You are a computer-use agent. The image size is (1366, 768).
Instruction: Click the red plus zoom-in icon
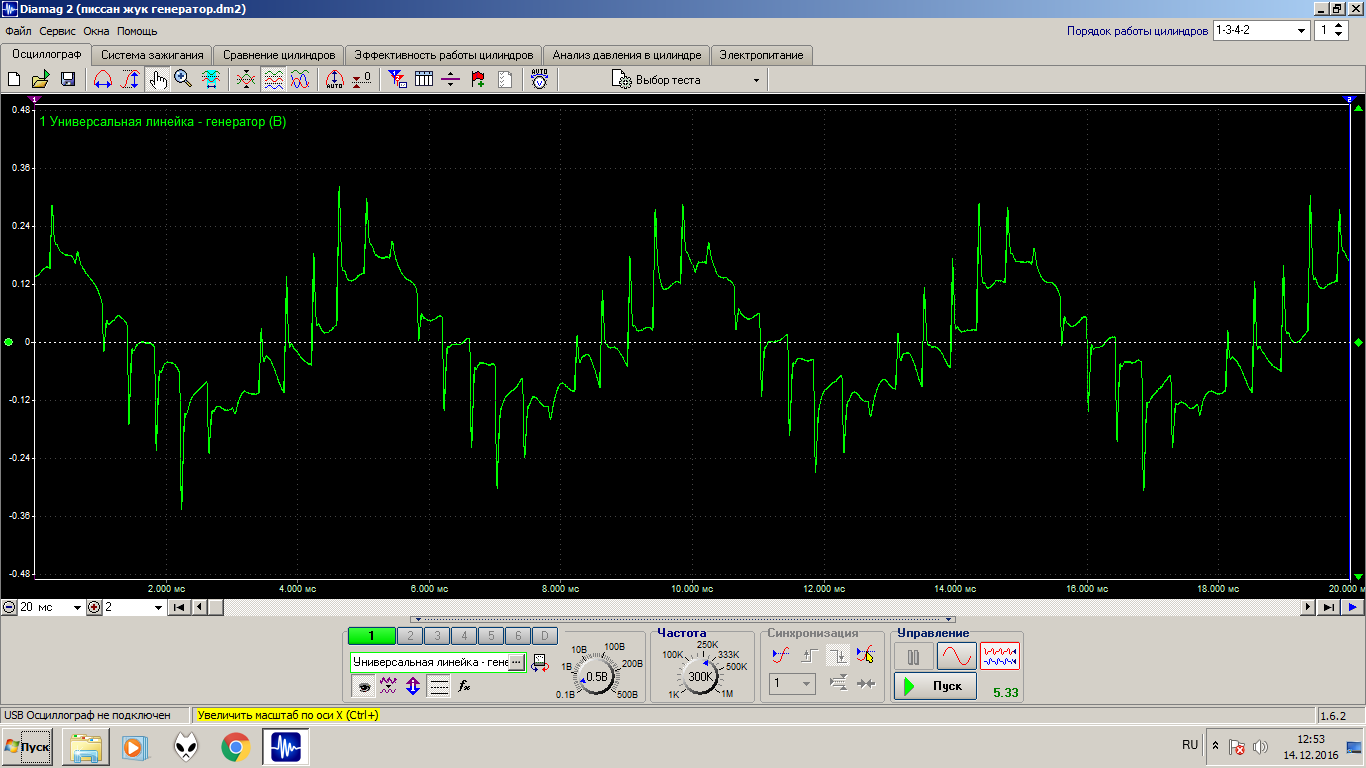[94, 607]
